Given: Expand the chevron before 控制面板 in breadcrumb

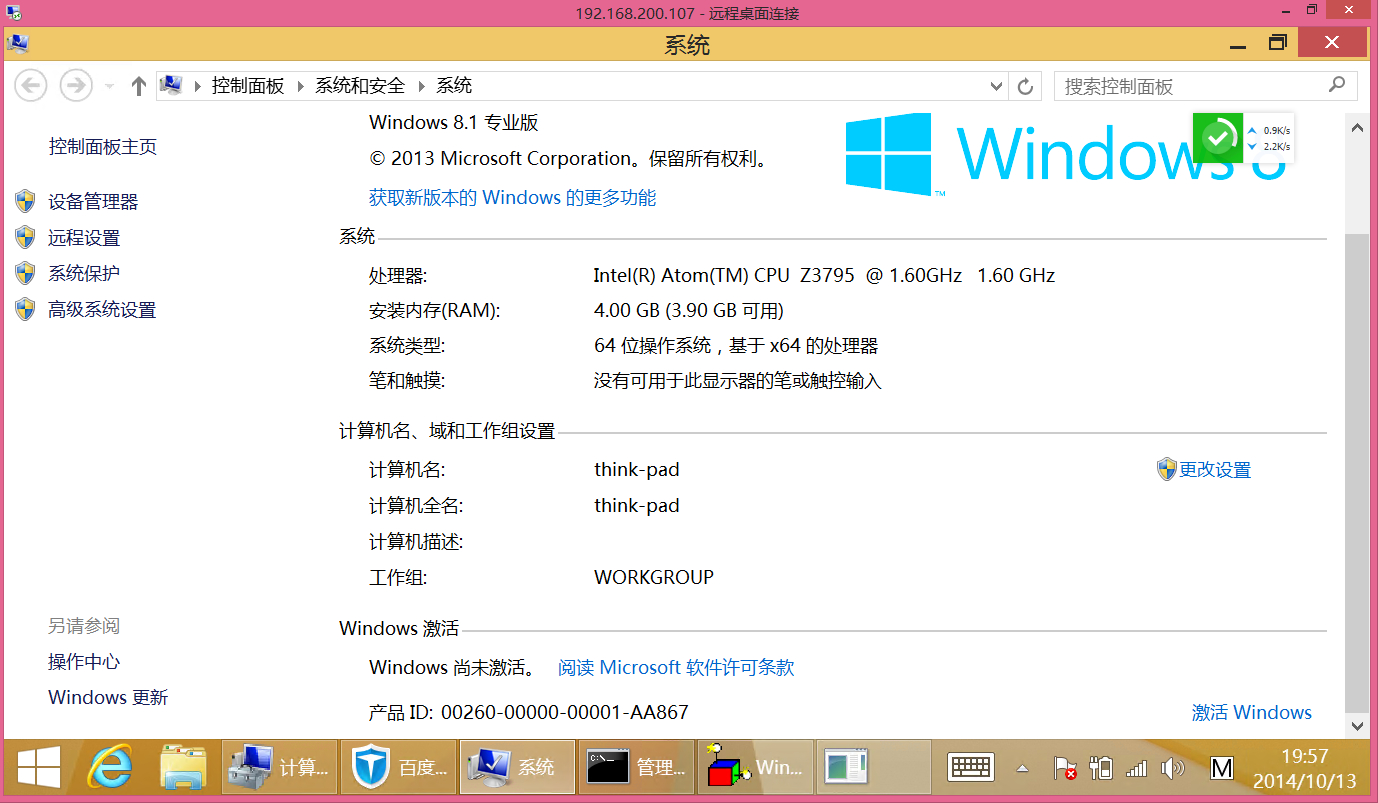Looking at the screenshot, I should pos(197,86).
